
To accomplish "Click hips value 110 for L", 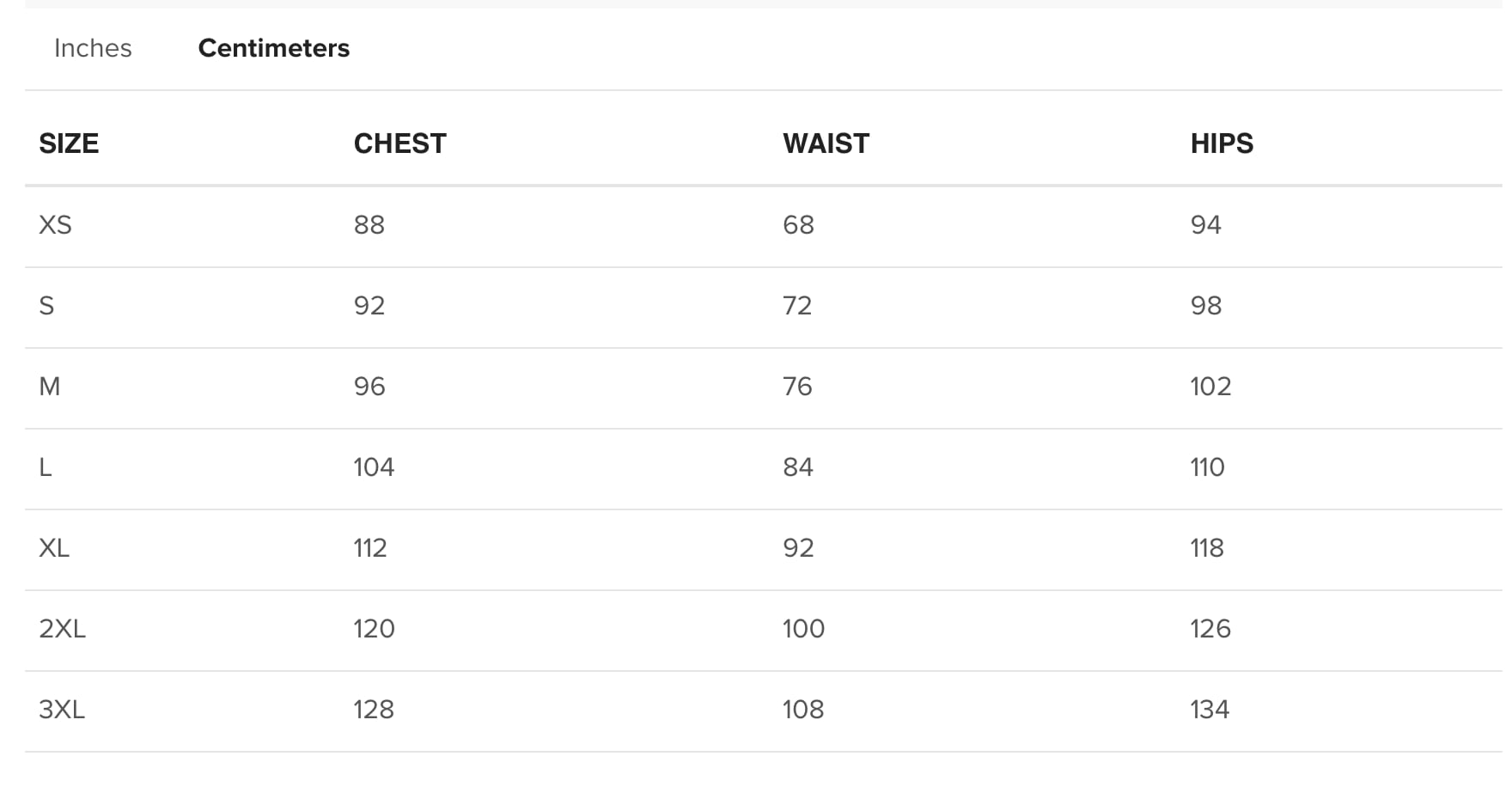I will (x=1207, y=467).
